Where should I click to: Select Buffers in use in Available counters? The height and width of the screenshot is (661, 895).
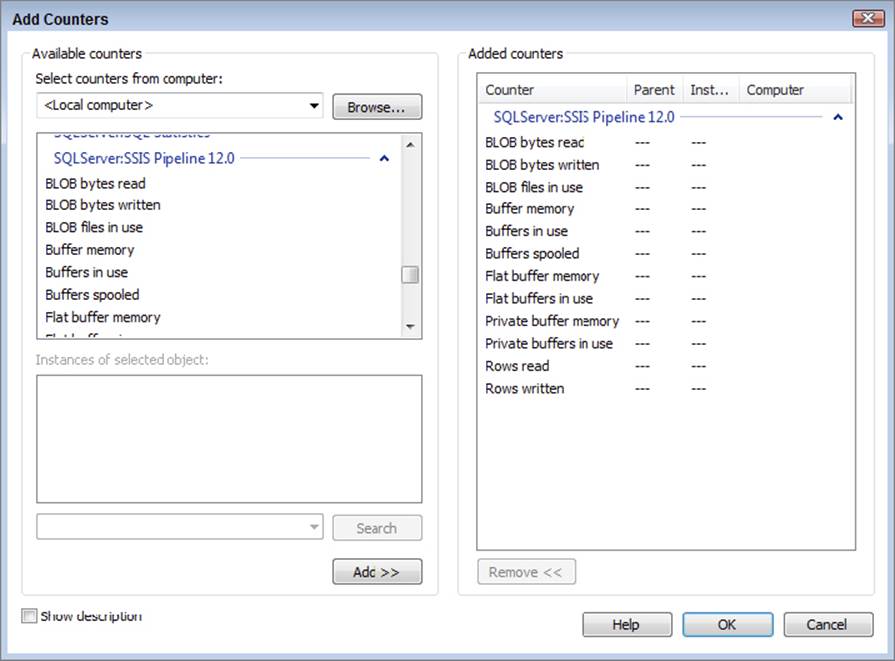(87, 272)
